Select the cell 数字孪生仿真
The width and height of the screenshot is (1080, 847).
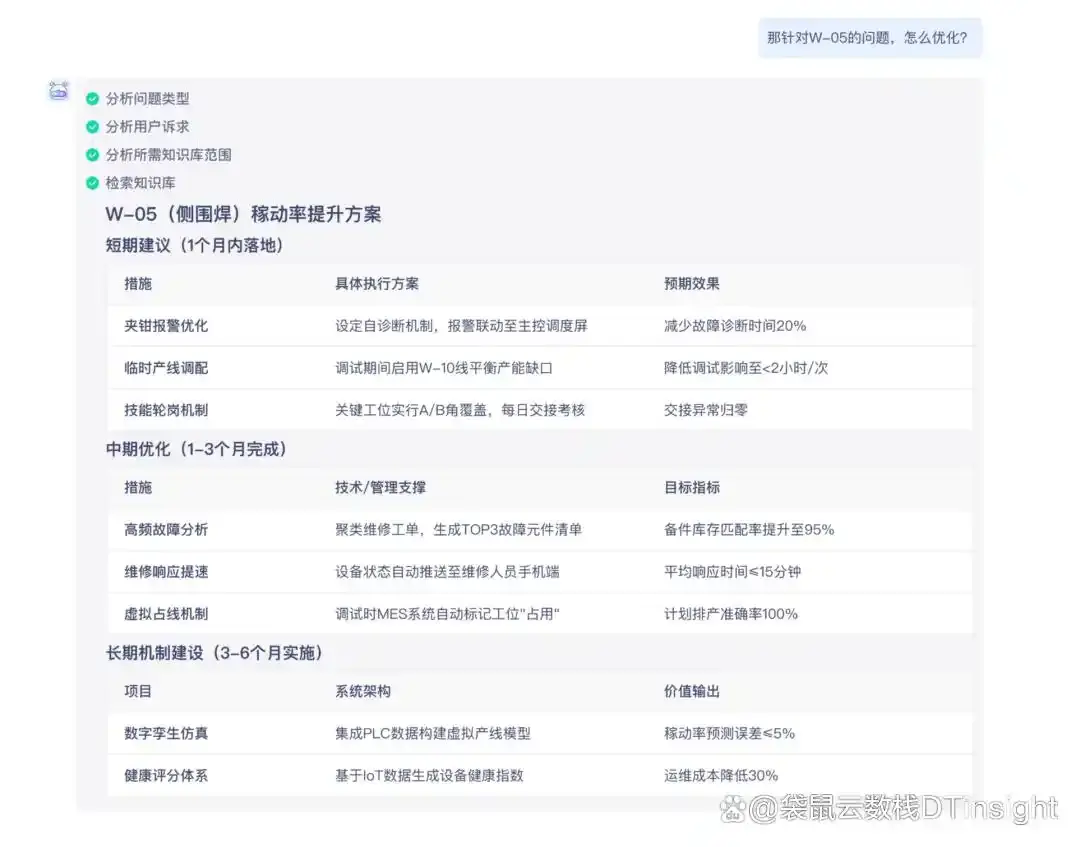click(x=166, y=733)
